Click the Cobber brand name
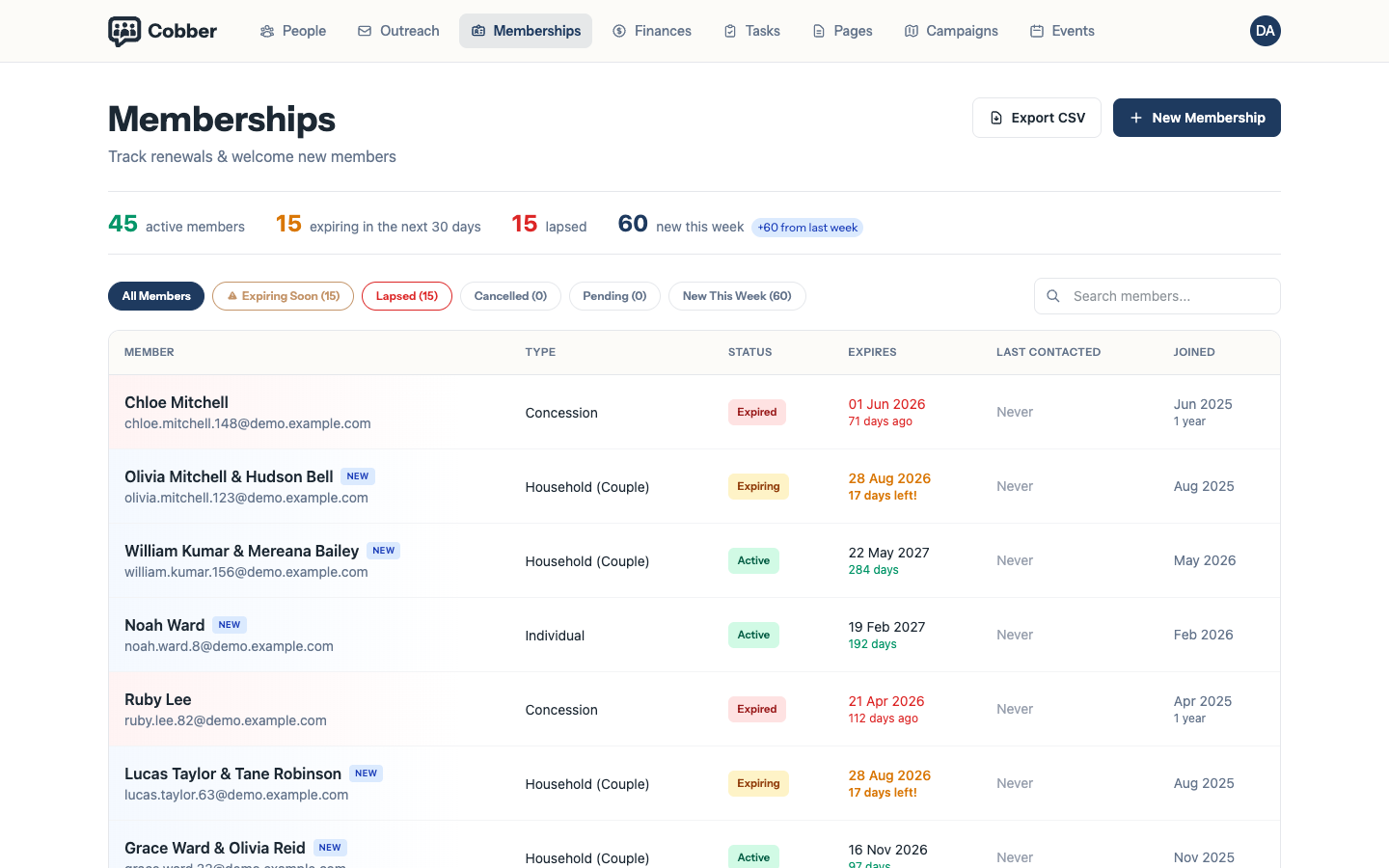The image size is (1389, 868). (x=182, y=31)
